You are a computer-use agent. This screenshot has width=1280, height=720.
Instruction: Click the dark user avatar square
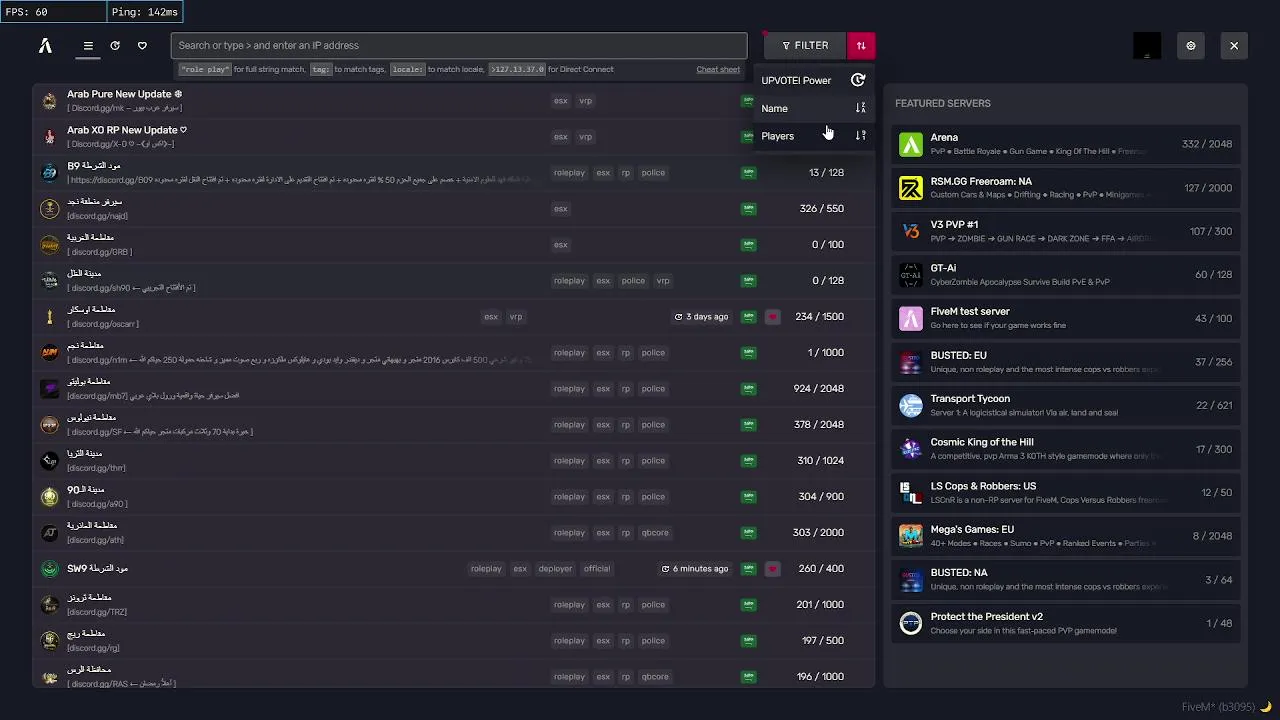(x=1147, y=45)
